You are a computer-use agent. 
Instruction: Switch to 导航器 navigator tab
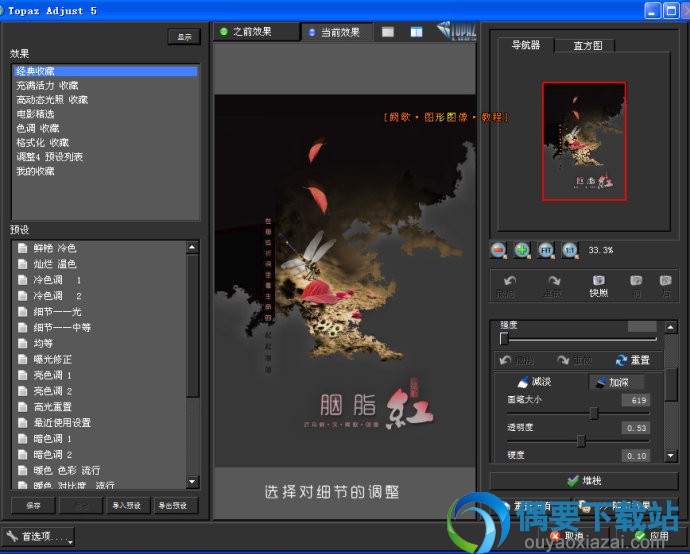pyautogui.click(x=526, y=45)
